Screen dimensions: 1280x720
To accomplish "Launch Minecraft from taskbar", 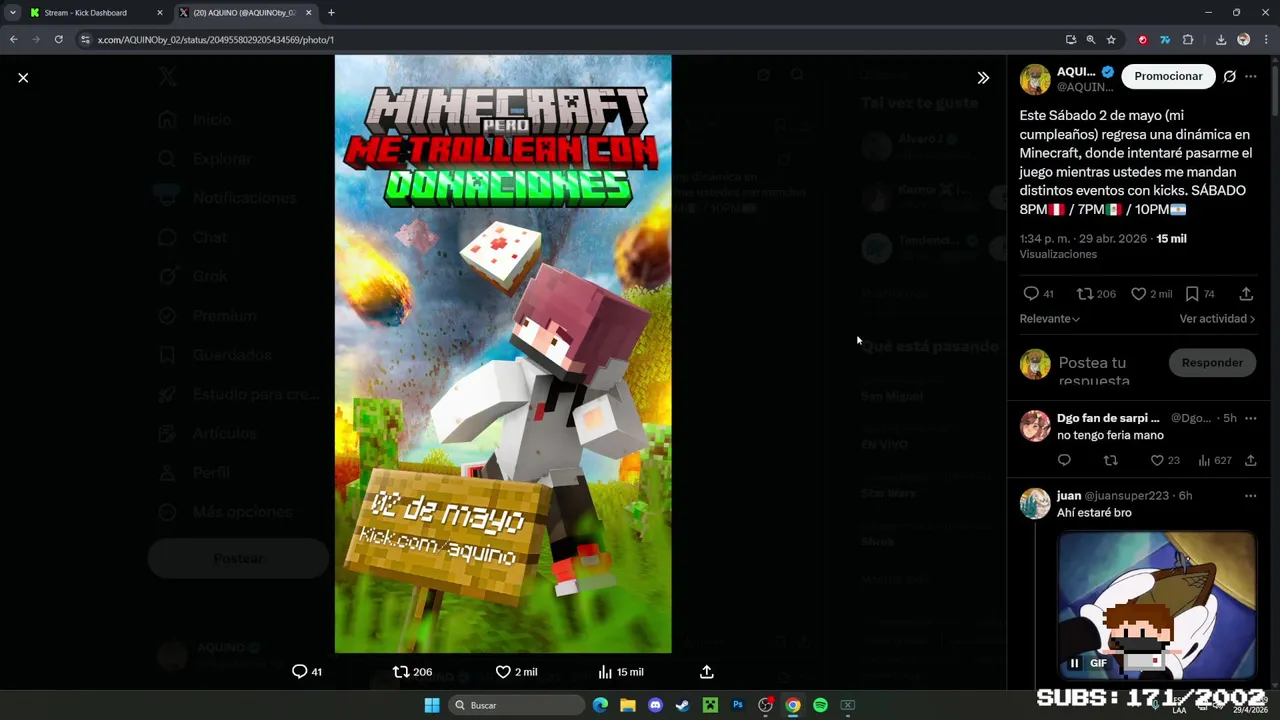I will (x=710, y=705).
